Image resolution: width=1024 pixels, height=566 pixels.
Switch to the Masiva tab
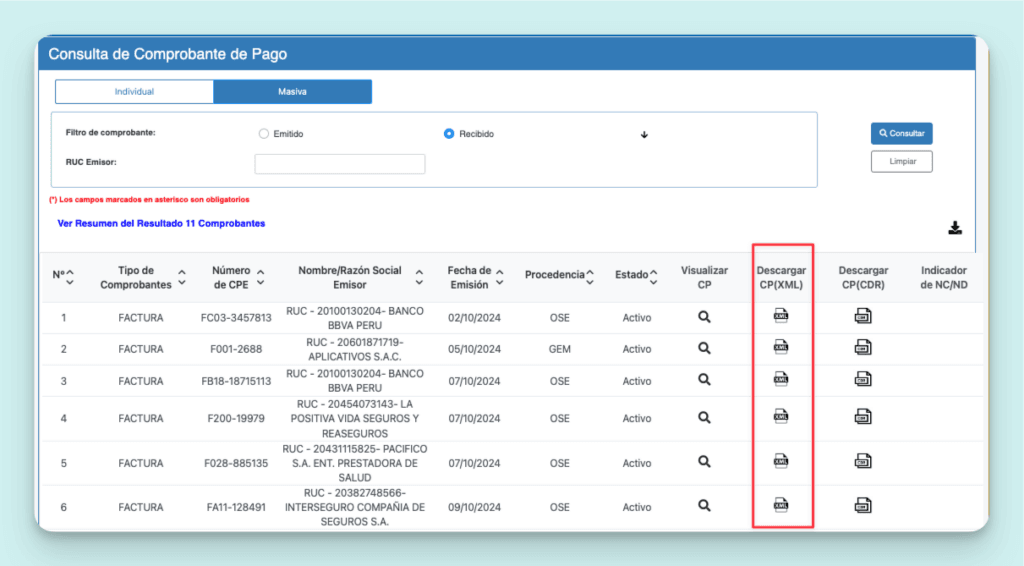point(293,91)
